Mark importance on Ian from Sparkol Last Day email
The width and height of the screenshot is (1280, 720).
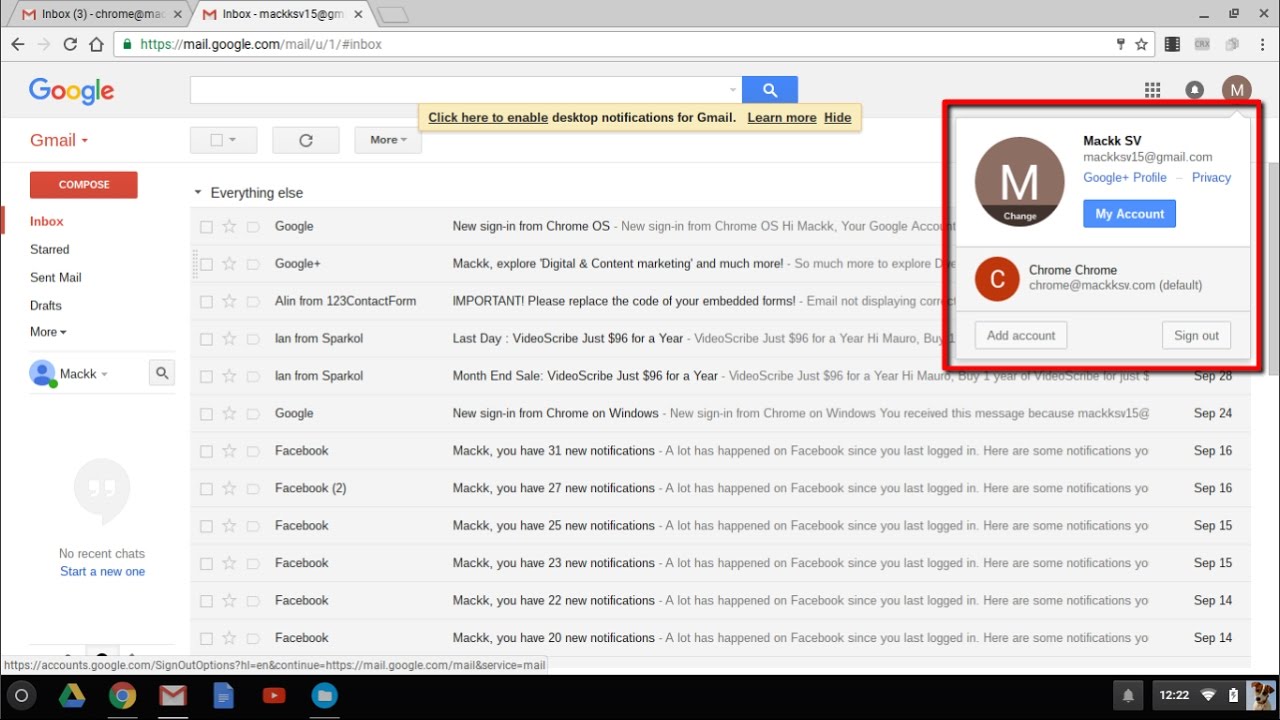(x=253, y=339)
